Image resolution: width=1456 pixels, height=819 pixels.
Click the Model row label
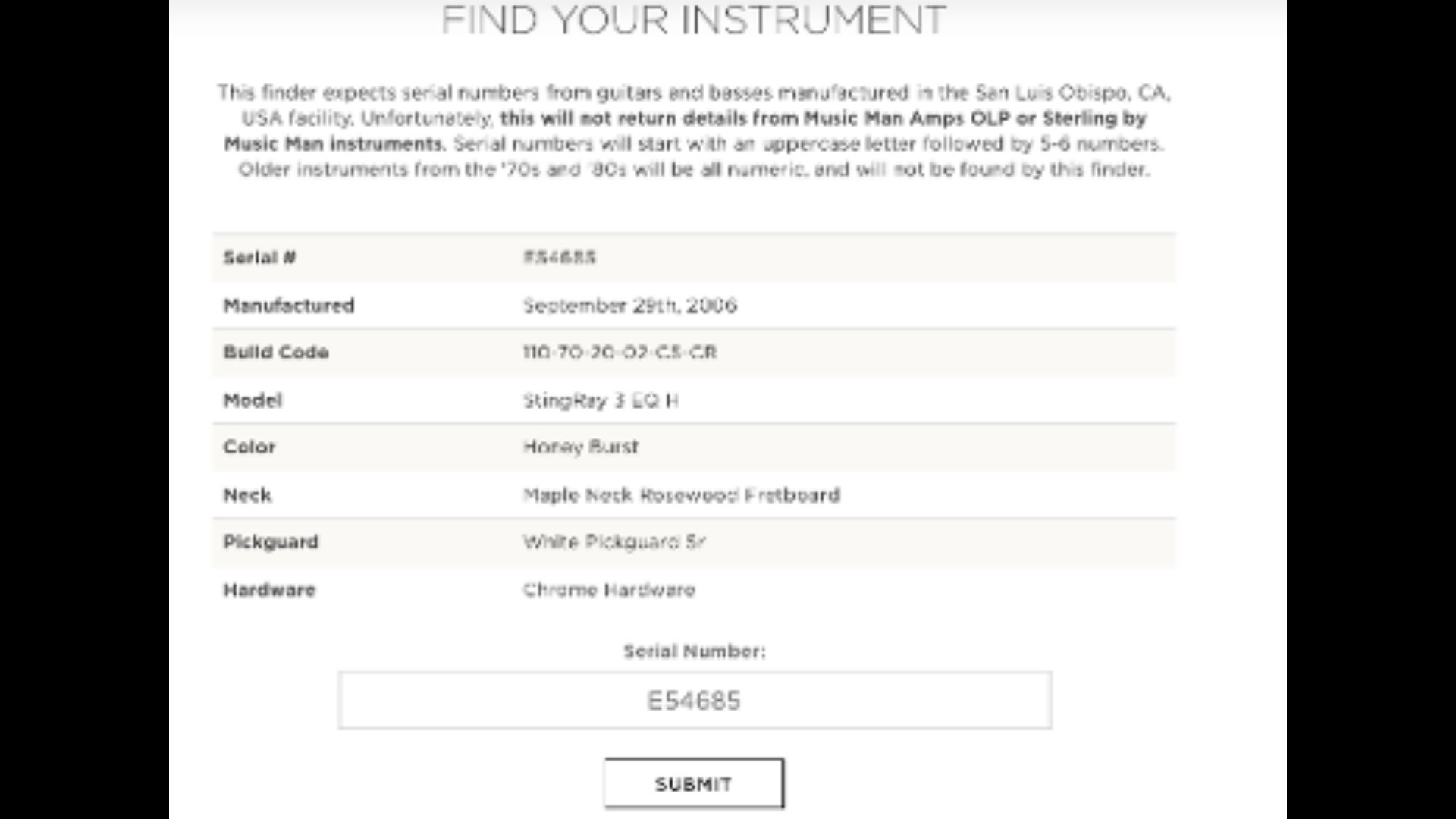pyautogui.click(x=253, y=400)
